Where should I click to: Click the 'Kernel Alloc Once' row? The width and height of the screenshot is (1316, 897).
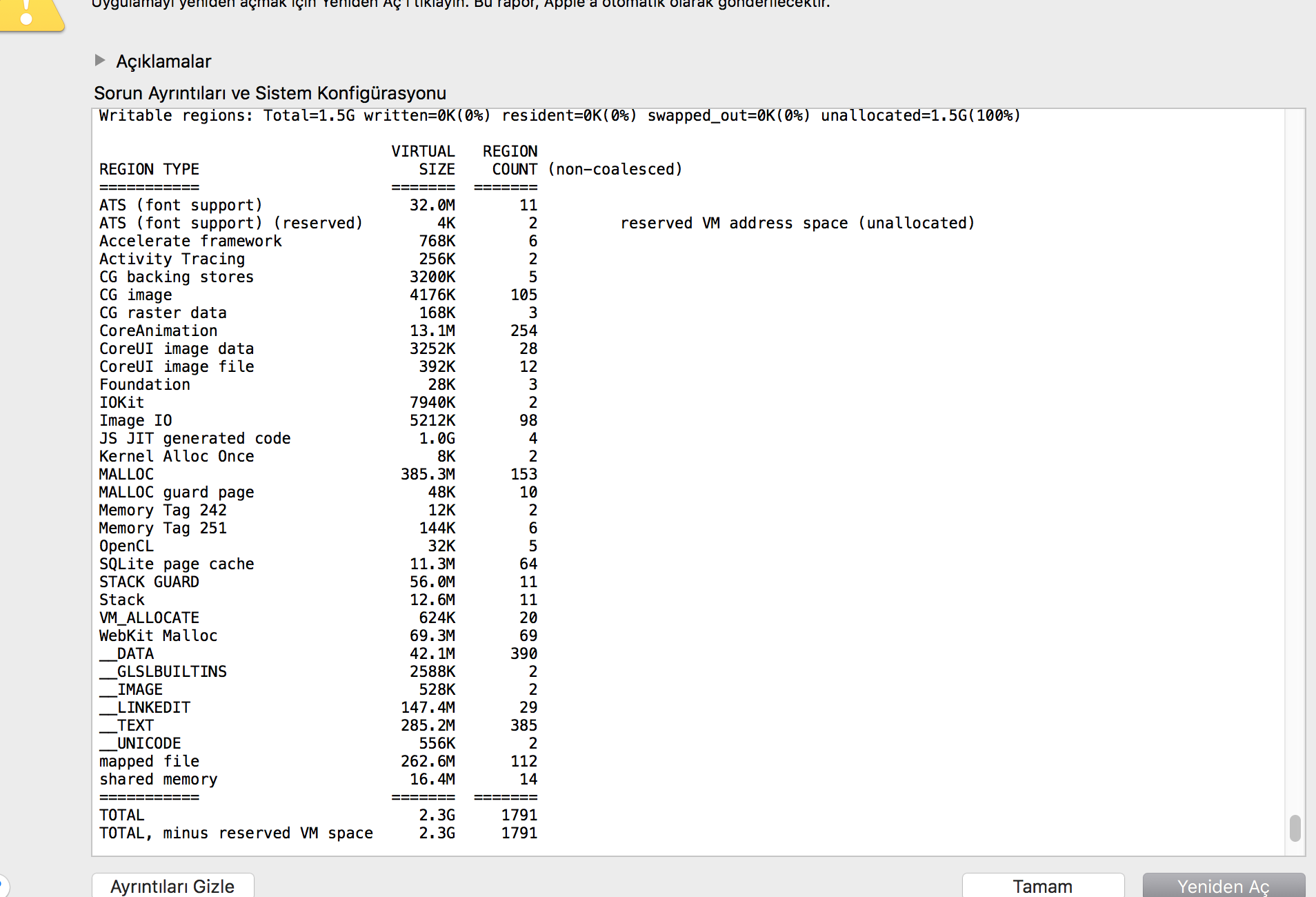318,456
